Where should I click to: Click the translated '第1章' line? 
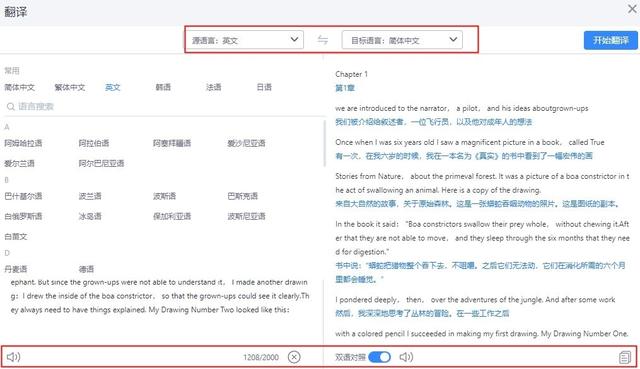(x=345, y=88)
